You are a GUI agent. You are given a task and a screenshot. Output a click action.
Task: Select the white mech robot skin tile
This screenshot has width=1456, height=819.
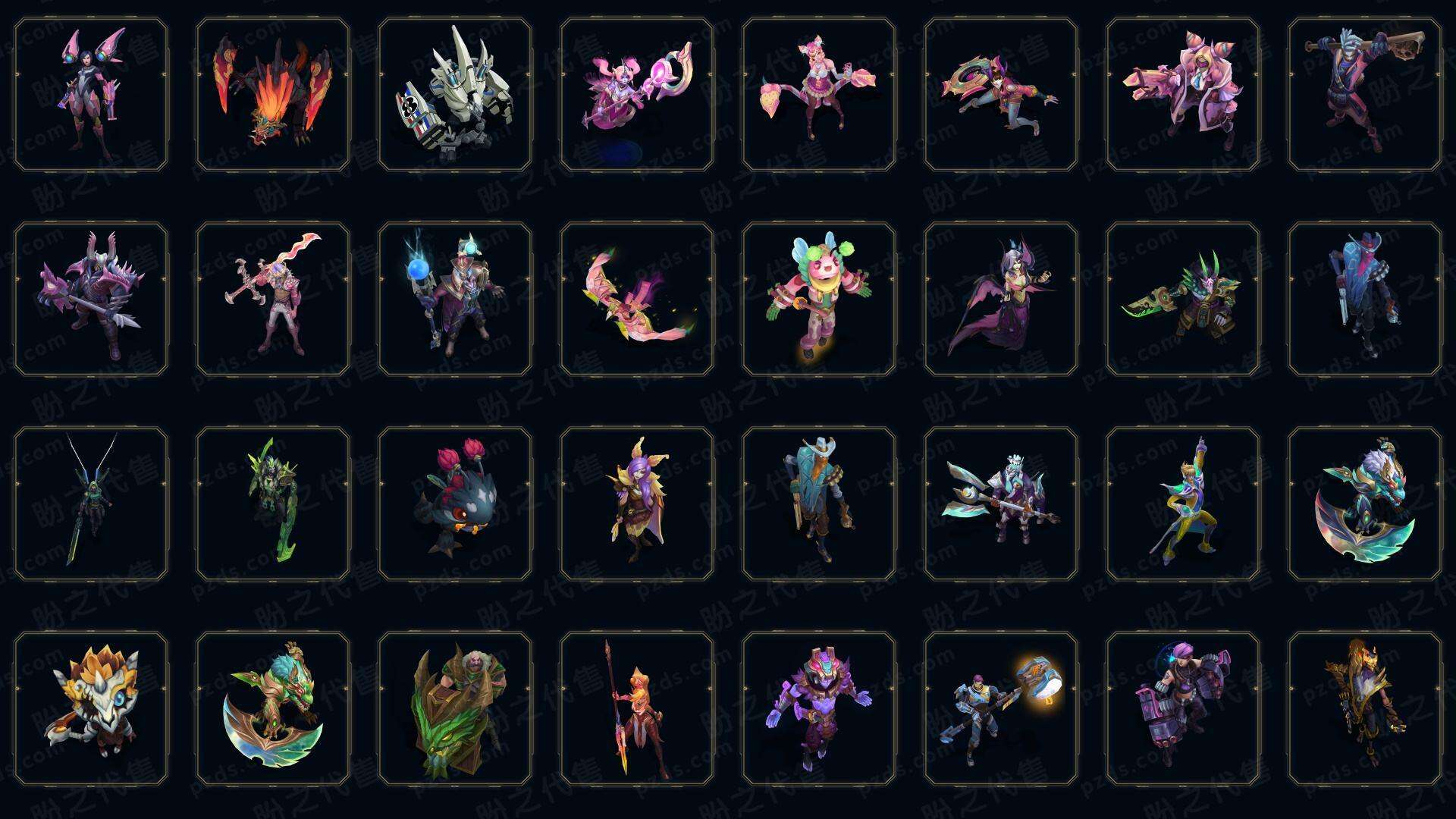tap(455, 95)
